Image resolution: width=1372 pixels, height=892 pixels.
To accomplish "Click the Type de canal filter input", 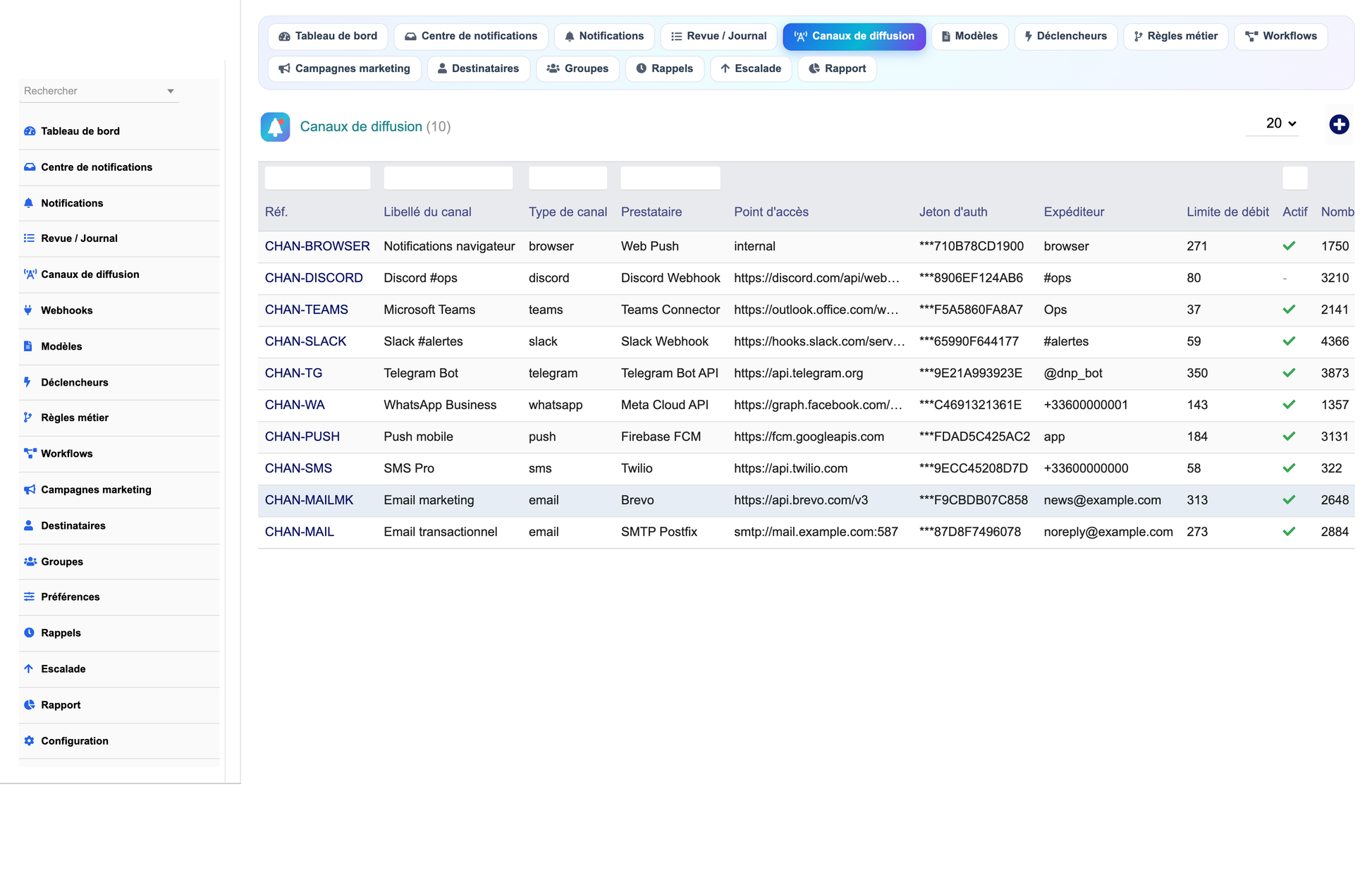I will 568,178.
